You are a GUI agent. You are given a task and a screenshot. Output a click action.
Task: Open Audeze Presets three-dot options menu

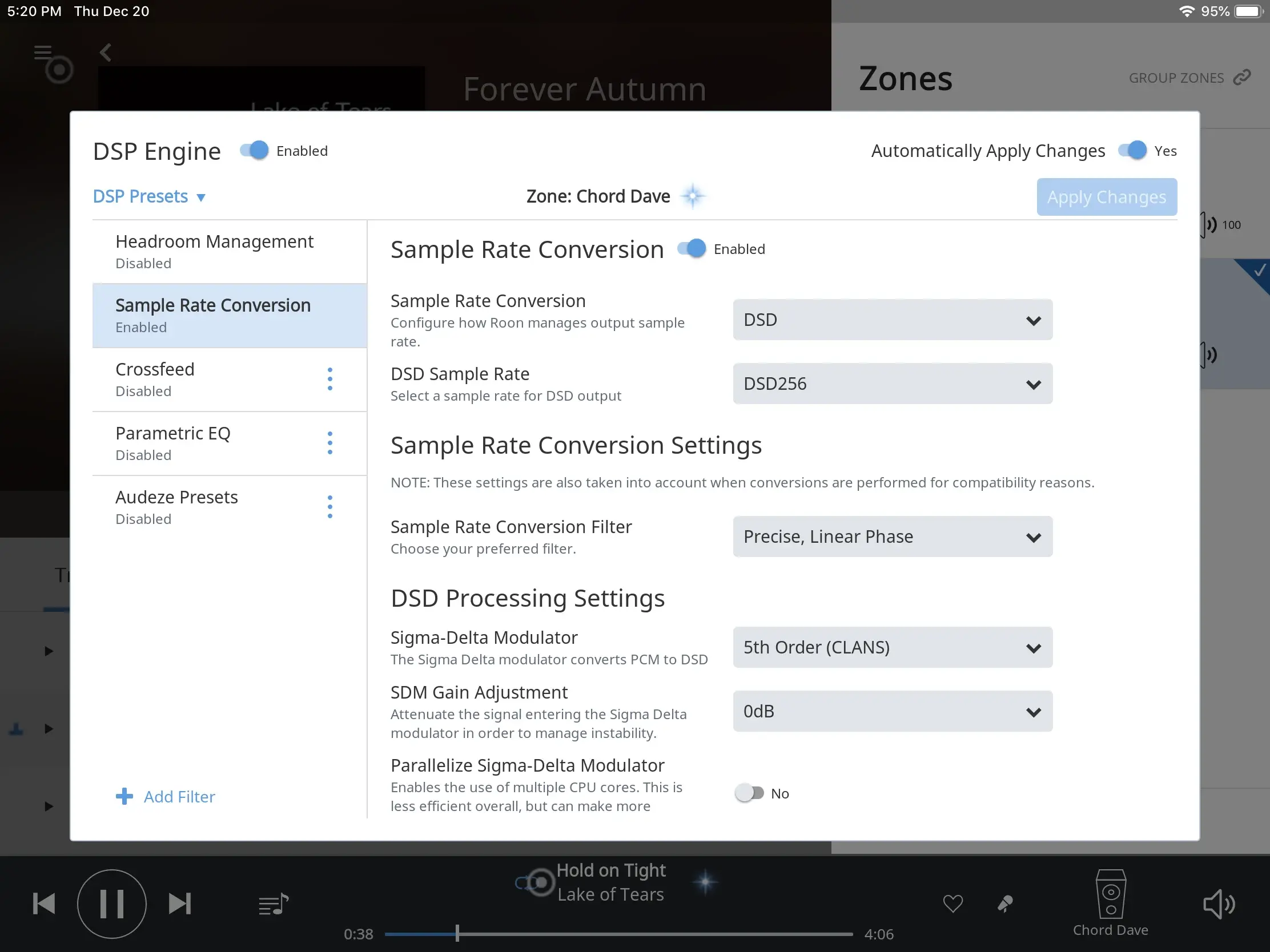pos(329,507)
